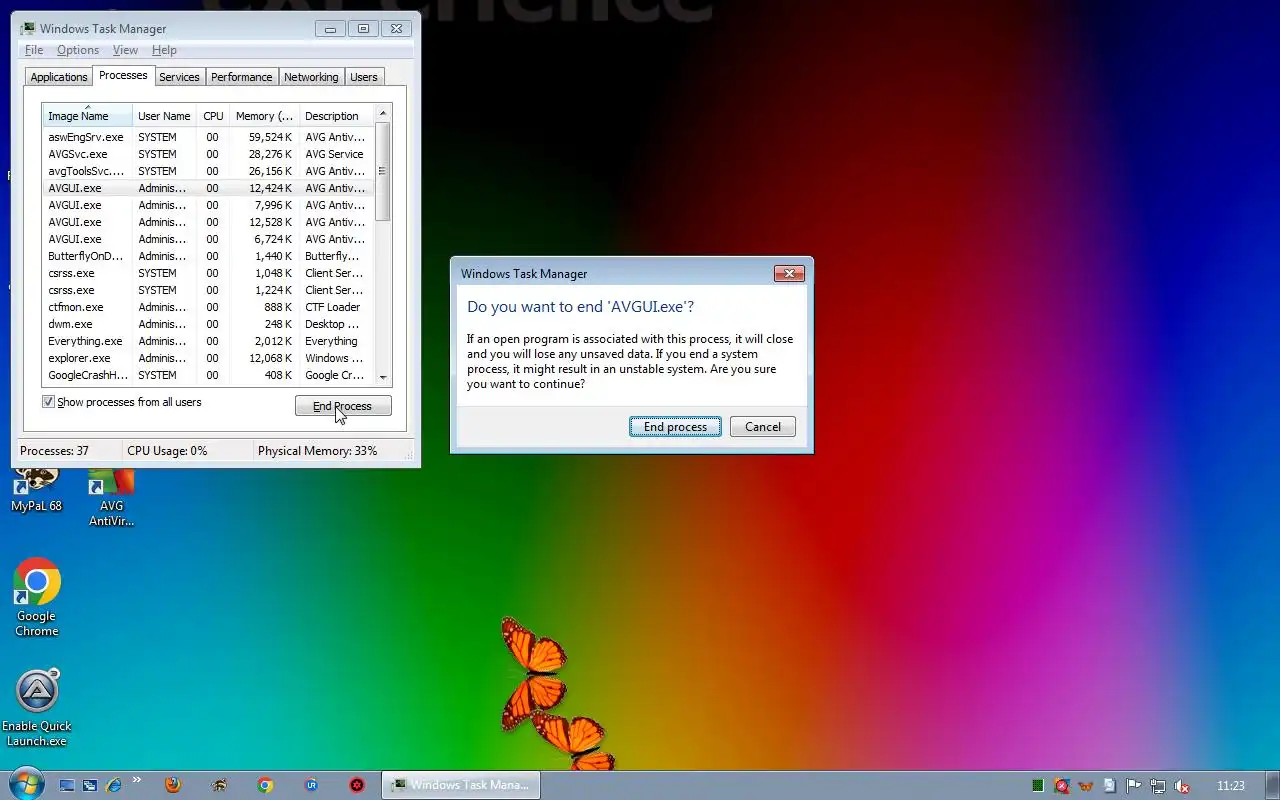Click the green Task Manager CPU tray icon
The width and height of the screenshot is (1280, 800).
(x=1038, y=786)
